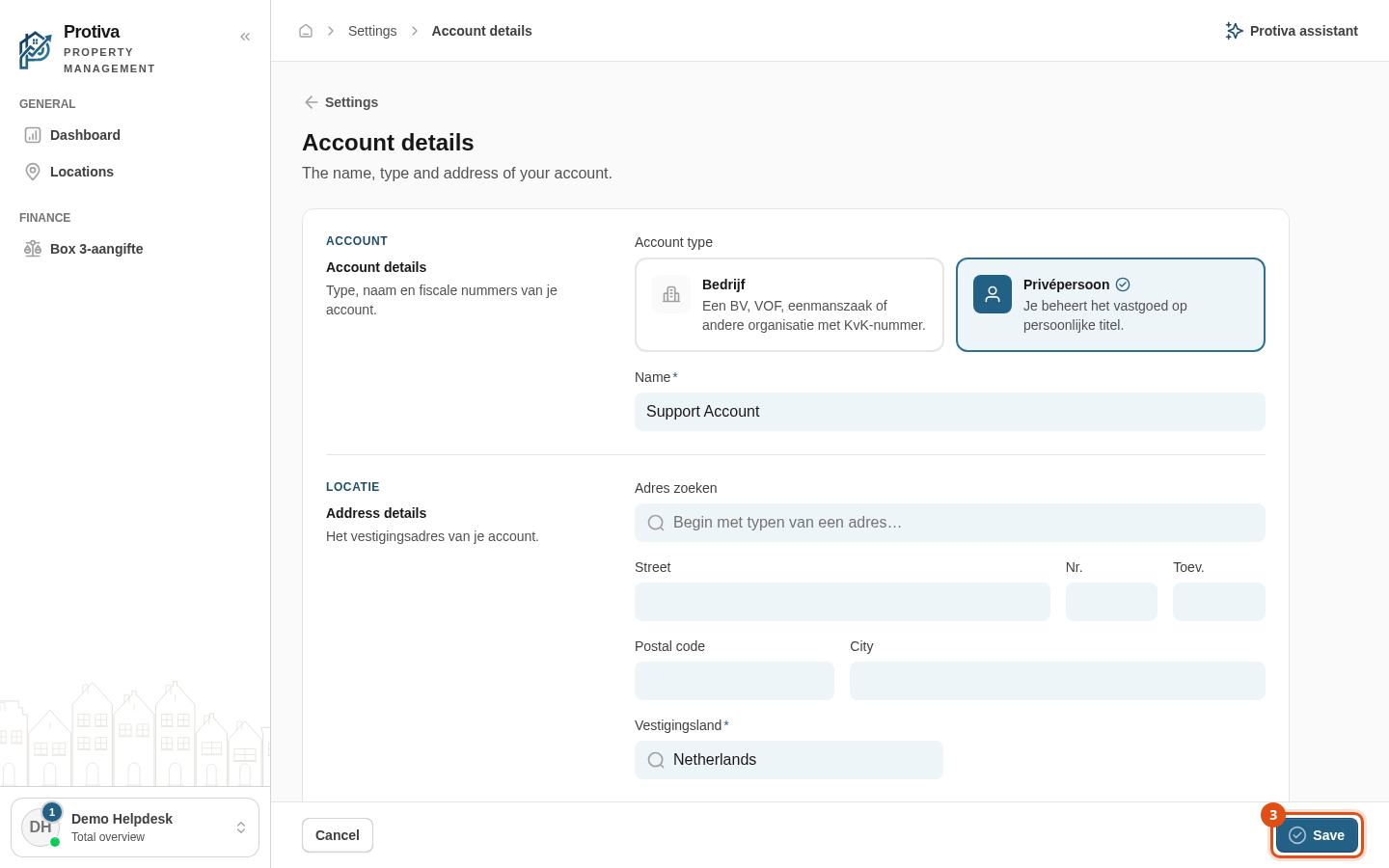Click the search icon in Adres zoeken
This screenshot has width=1389, height=868.
tap(656, 523)
